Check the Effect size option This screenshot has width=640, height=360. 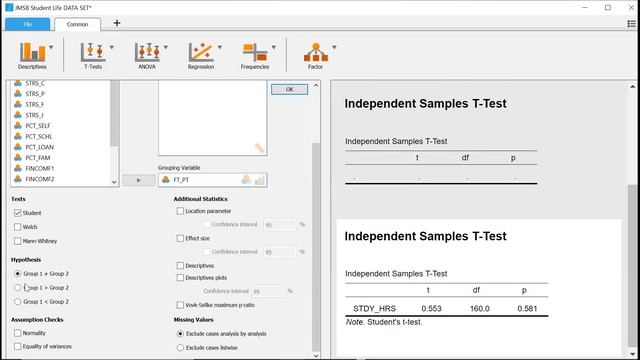180,238
